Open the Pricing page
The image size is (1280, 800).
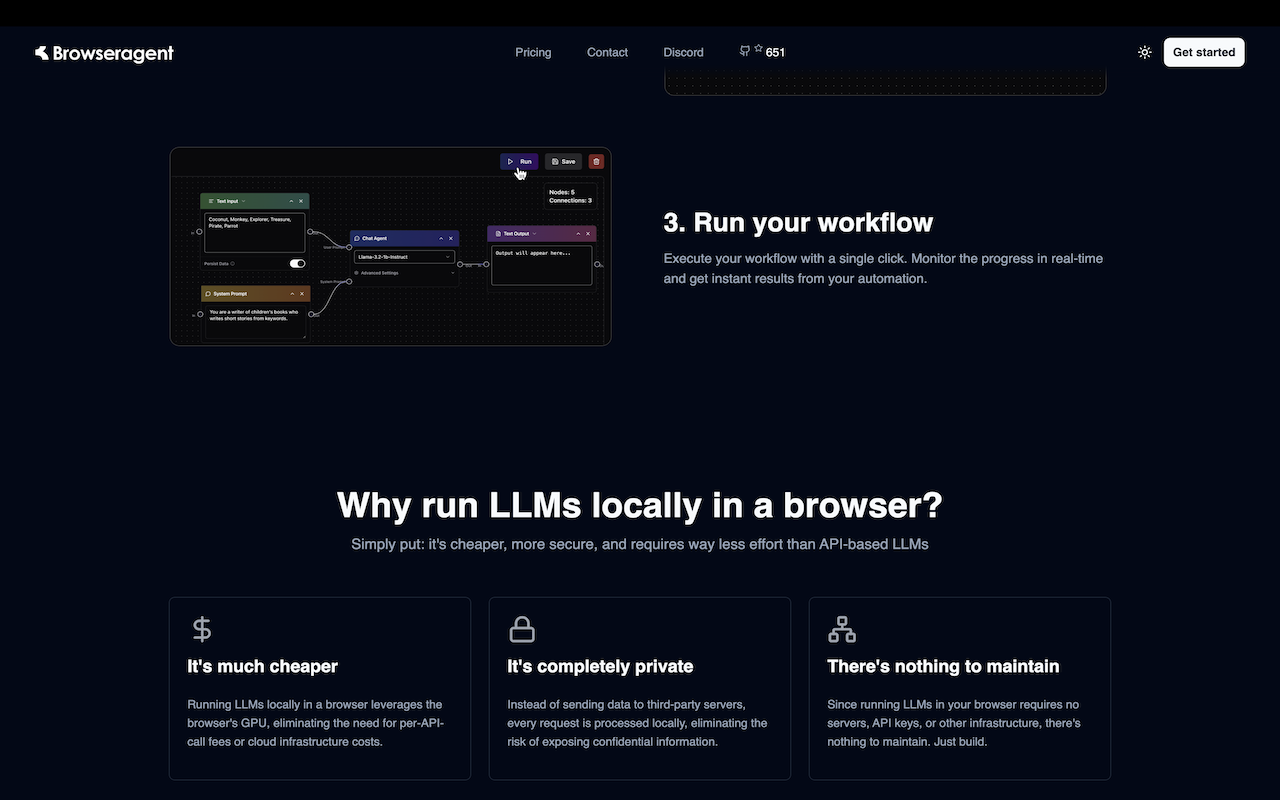(x=533, y=52)
